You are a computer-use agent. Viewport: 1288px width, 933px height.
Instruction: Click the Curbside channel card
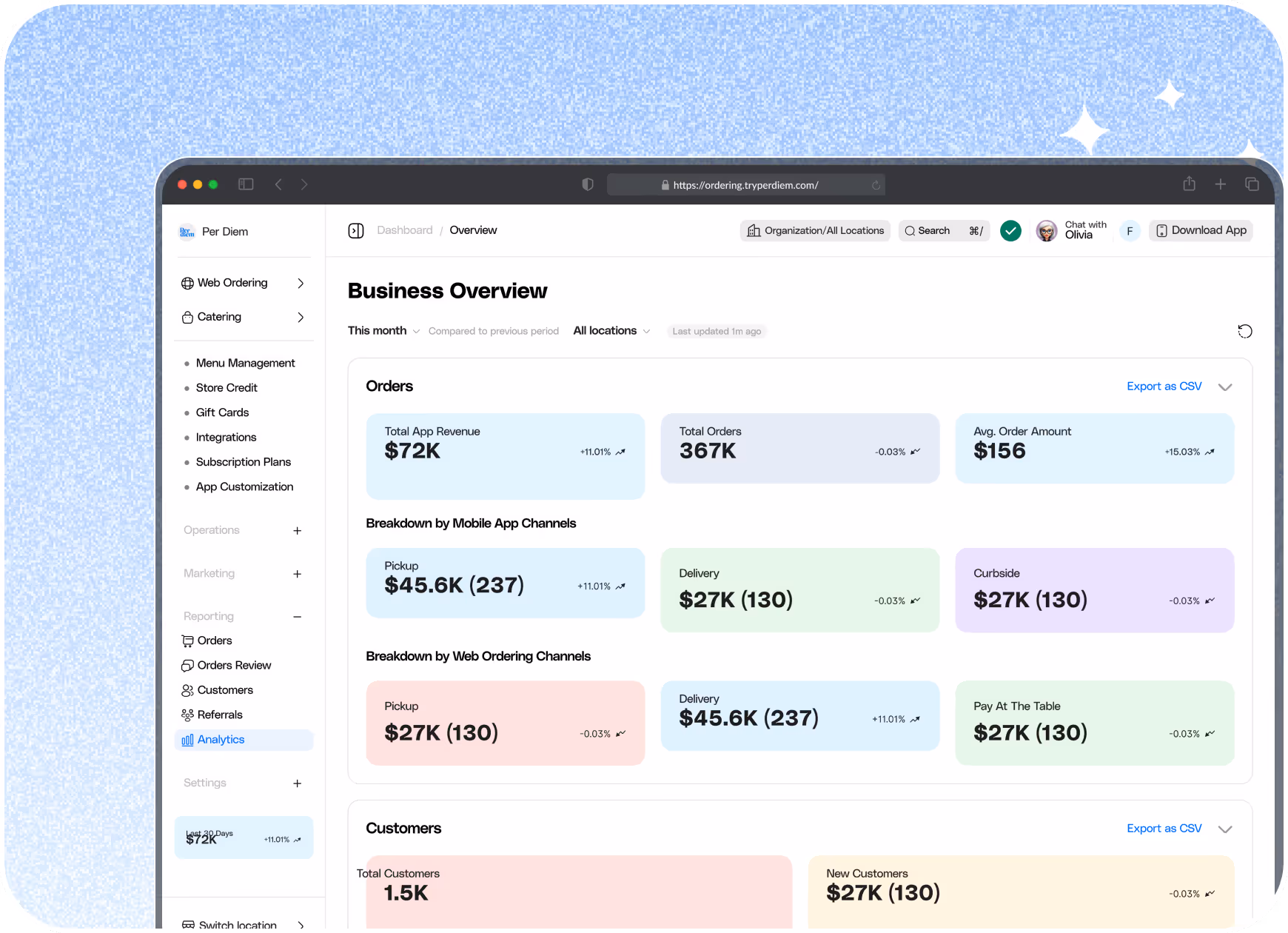click(x=1095, y=590)
